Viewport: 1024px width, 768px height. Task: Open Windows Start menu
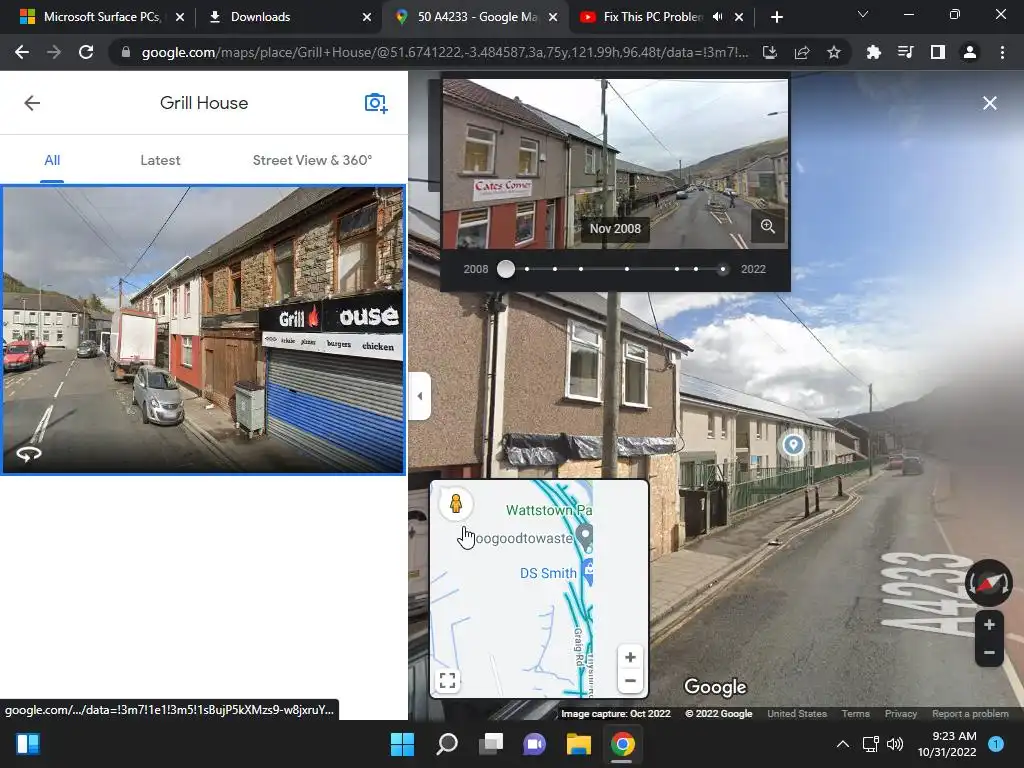point(402,744)
